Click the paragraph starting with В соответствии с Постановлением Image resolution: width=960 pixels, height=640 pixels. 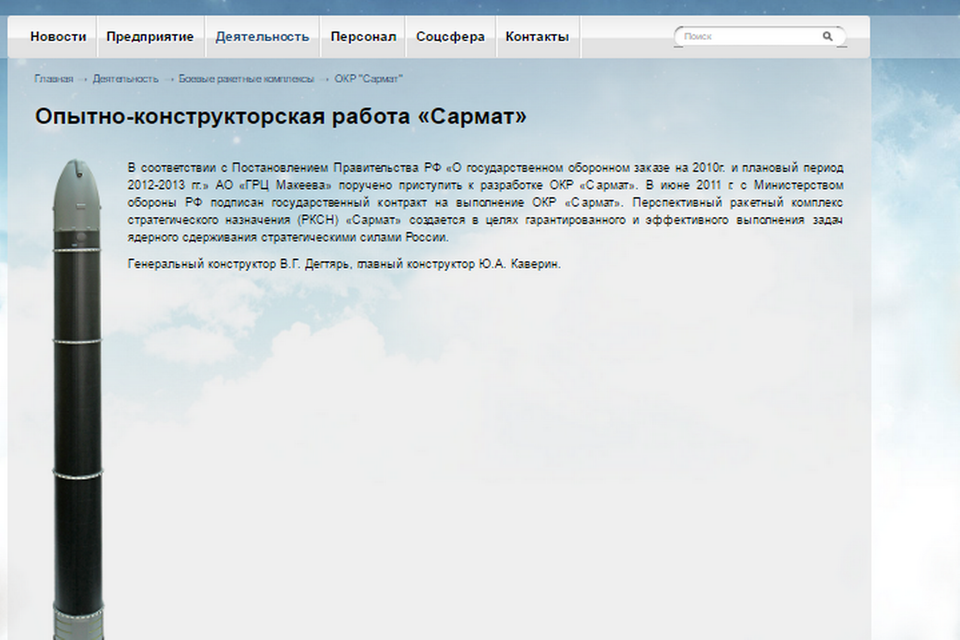(x=485, y=202)
